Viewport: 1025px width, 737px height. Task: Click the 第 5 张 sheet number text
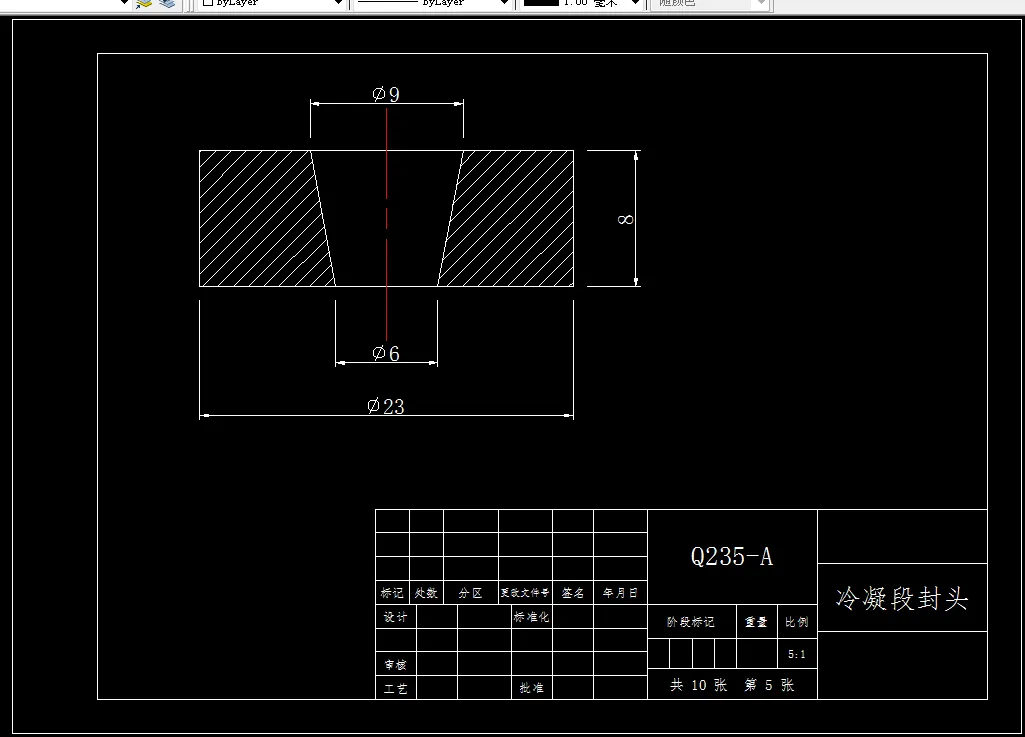(x=769, y=685)
